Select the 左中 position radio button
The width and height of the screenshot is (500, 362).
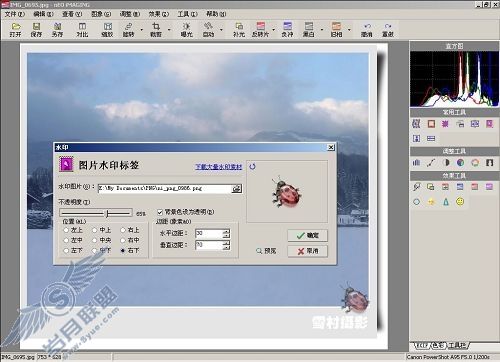(x=66, y=240)
